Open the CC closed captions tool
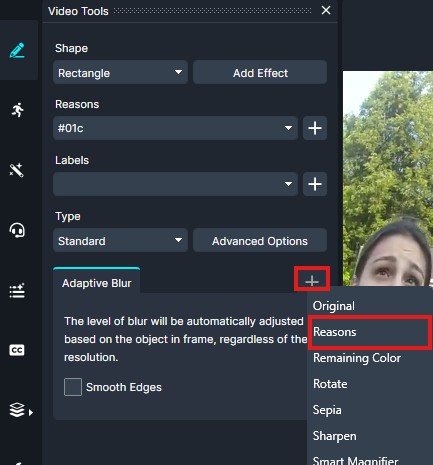Image resolution: width=433 pixels, height=465 pixels. [17, 350]
